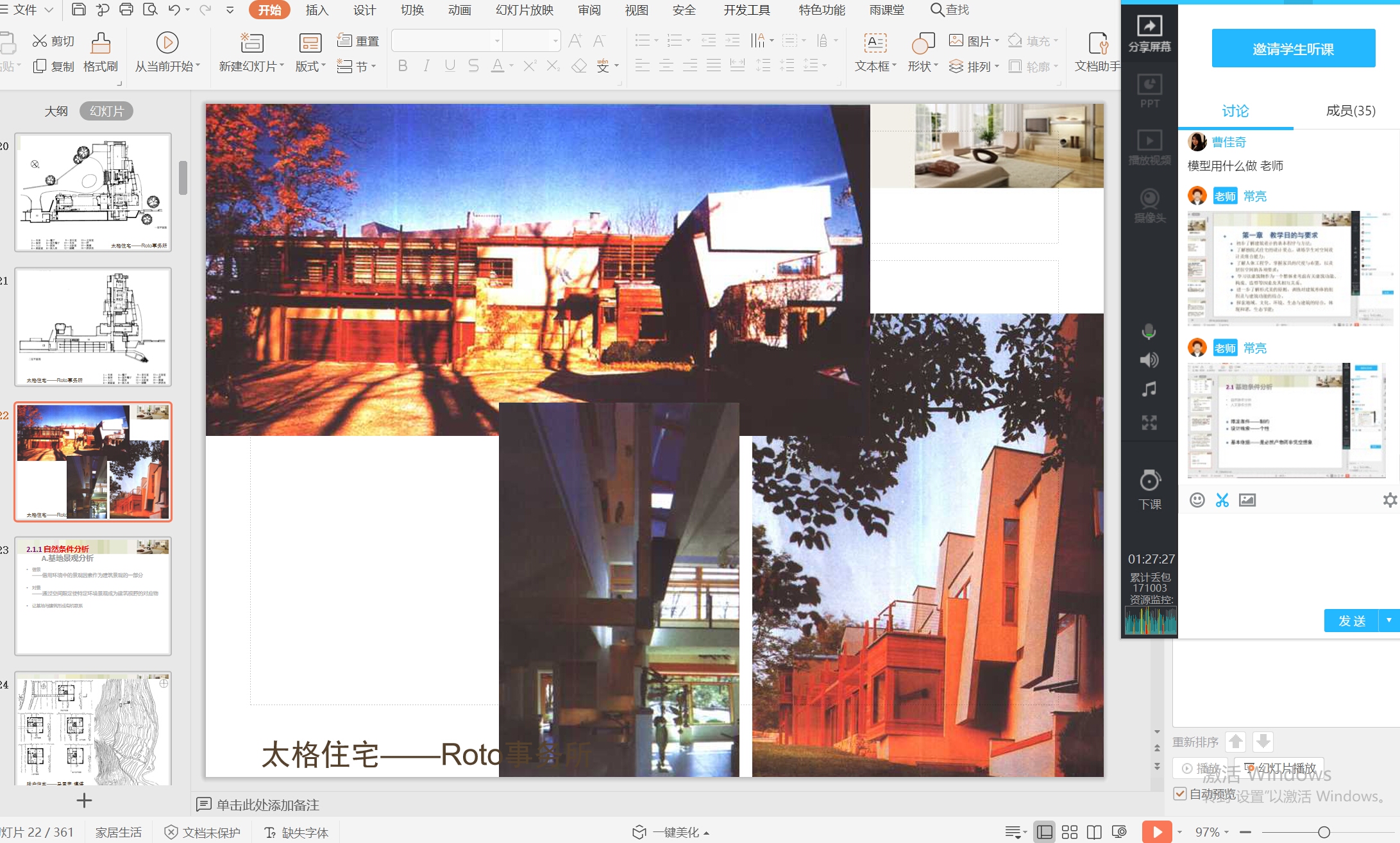Open the Rain Classroom (雨课堂) tab
The image size is (1400, 843).
tap(887, 10)
